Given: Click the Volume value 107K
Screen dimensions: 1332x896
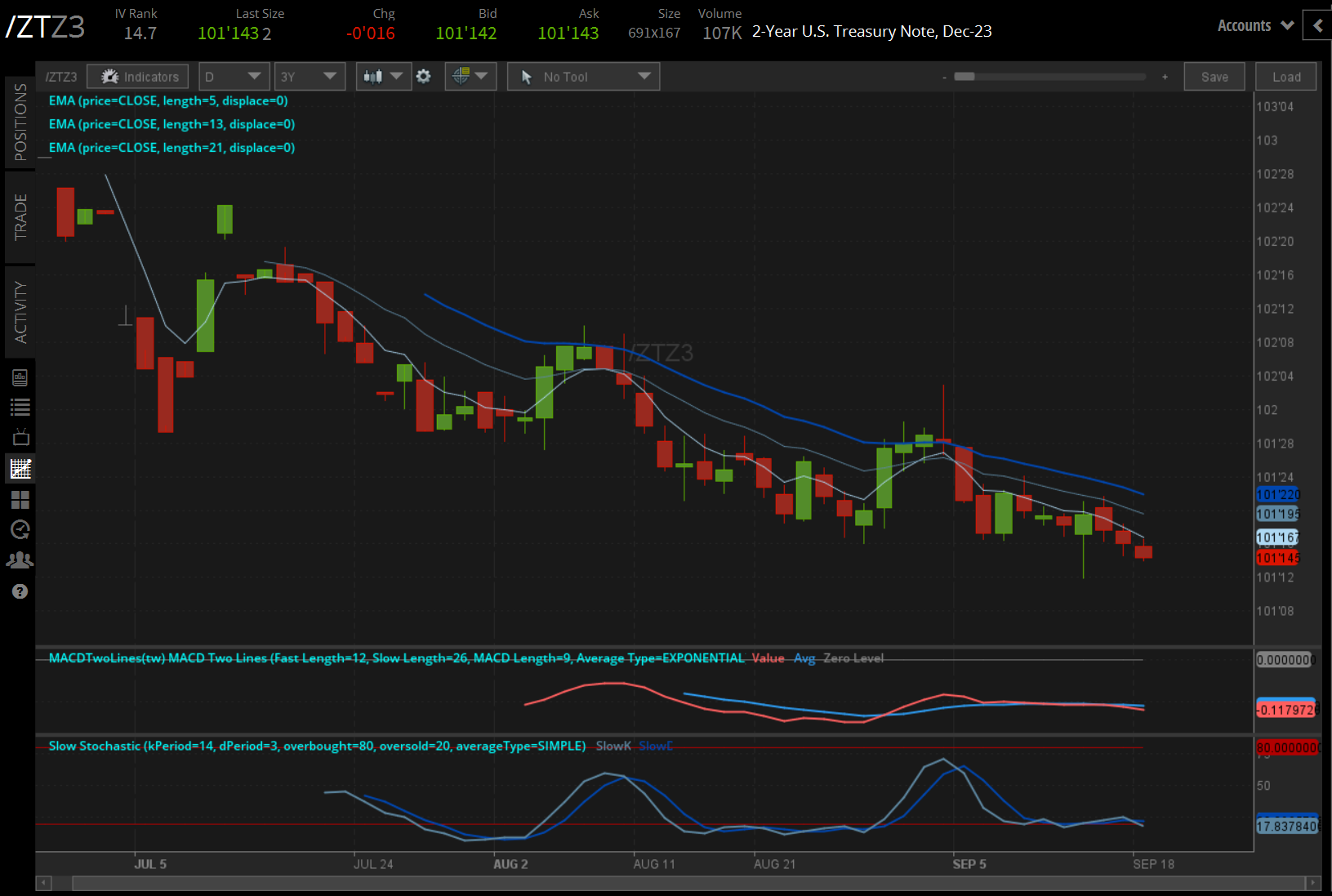Looking at the screenshot, I should (x=722, y=33).
